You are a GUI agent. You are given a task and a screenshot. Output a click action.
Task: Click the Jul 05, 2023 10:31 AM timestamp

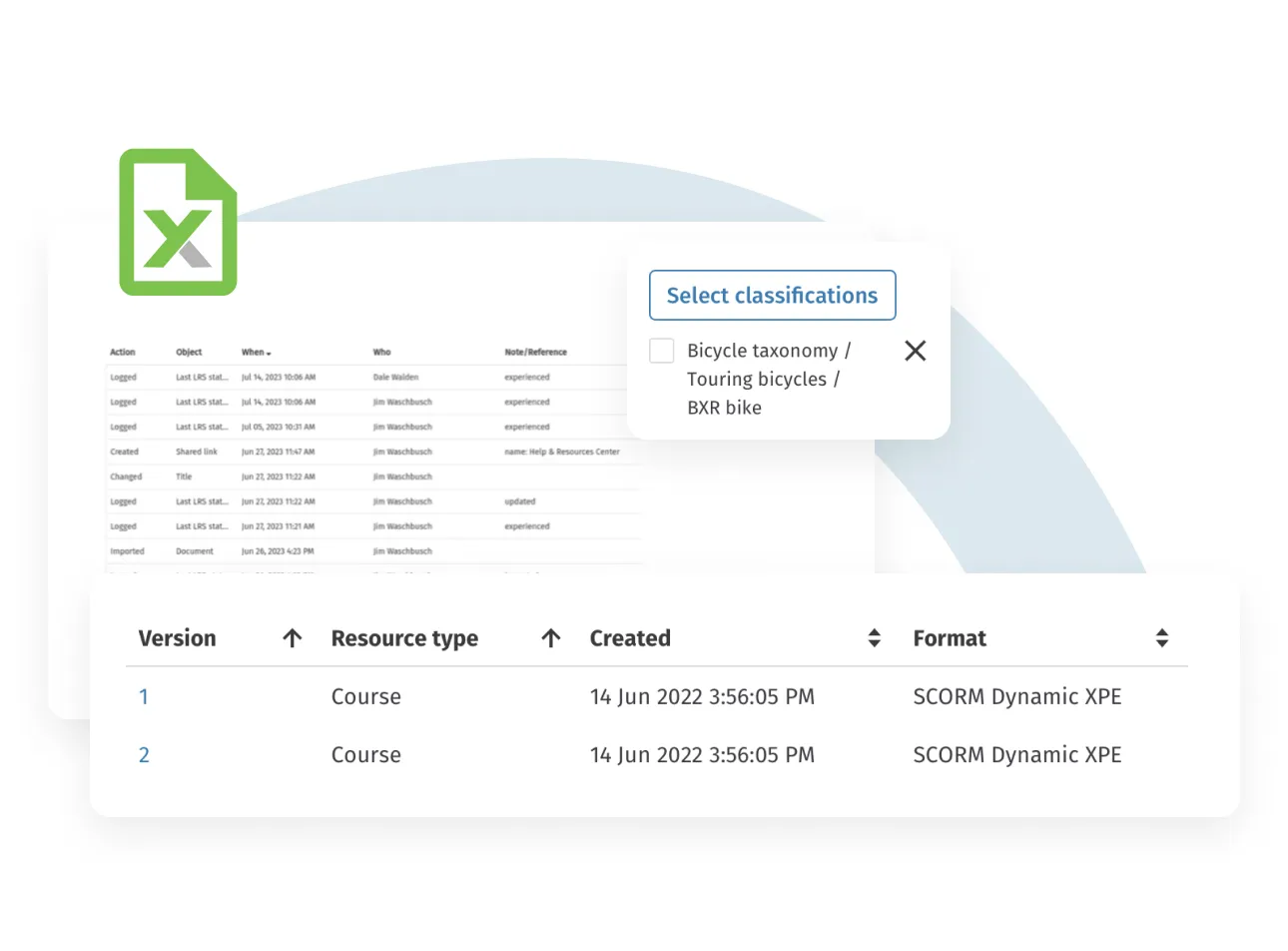[x=279, y=427]
